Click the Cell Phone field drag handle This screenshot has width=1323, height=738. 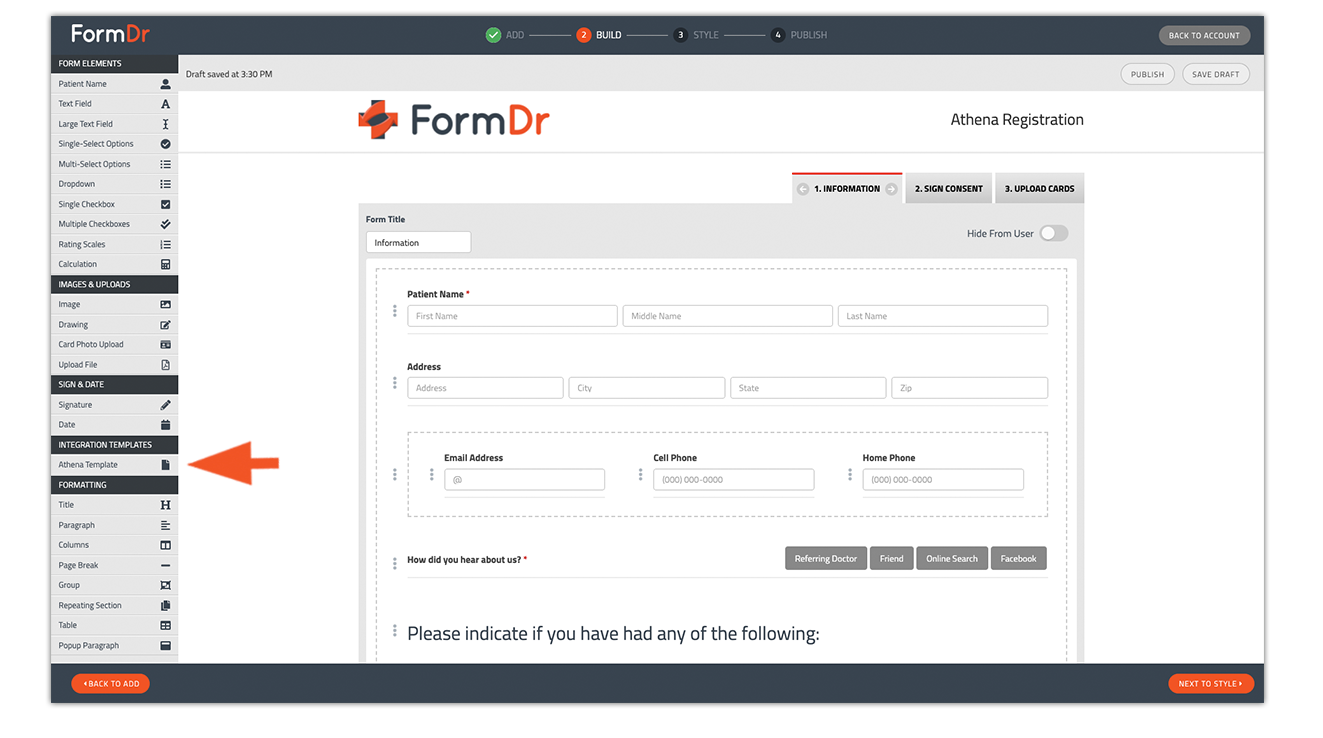coord(640,475)
